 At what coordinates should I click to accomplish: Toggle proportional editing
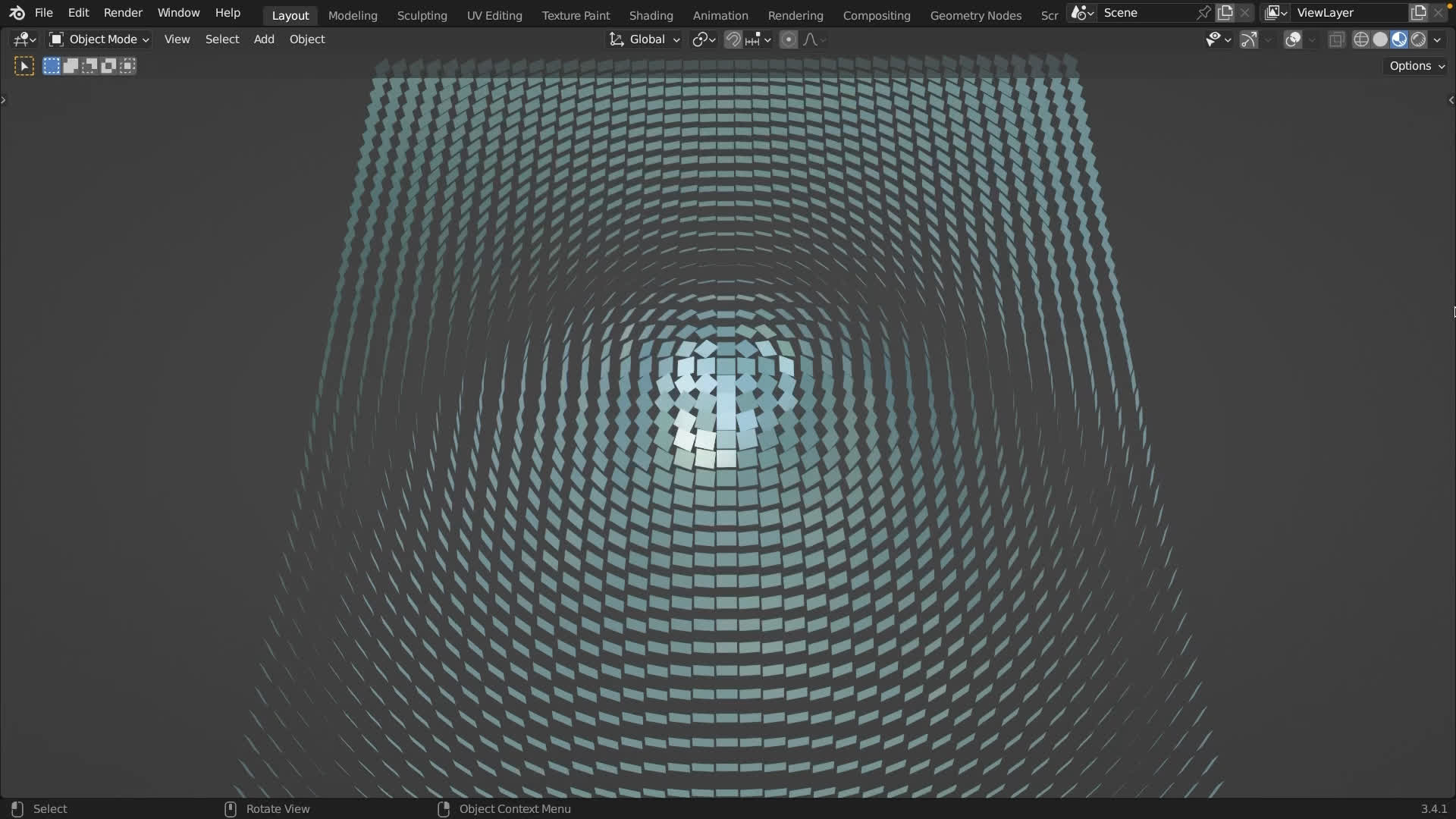[x=789, y=39]
